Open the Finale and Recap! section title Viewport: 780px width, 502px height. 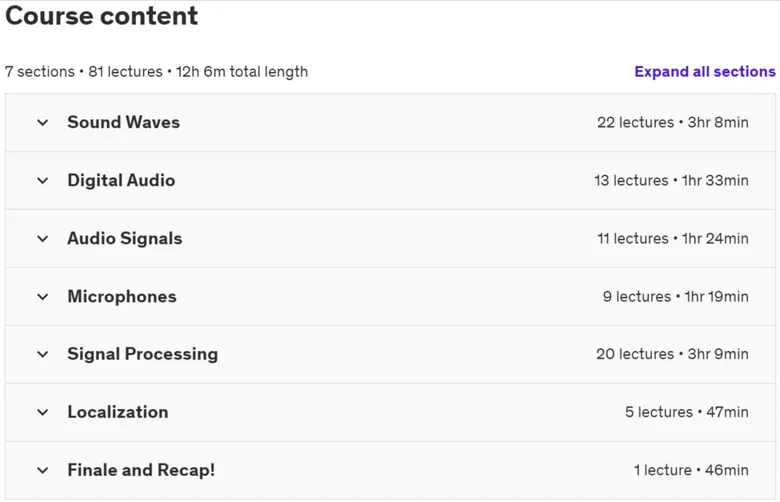(141, 470)
